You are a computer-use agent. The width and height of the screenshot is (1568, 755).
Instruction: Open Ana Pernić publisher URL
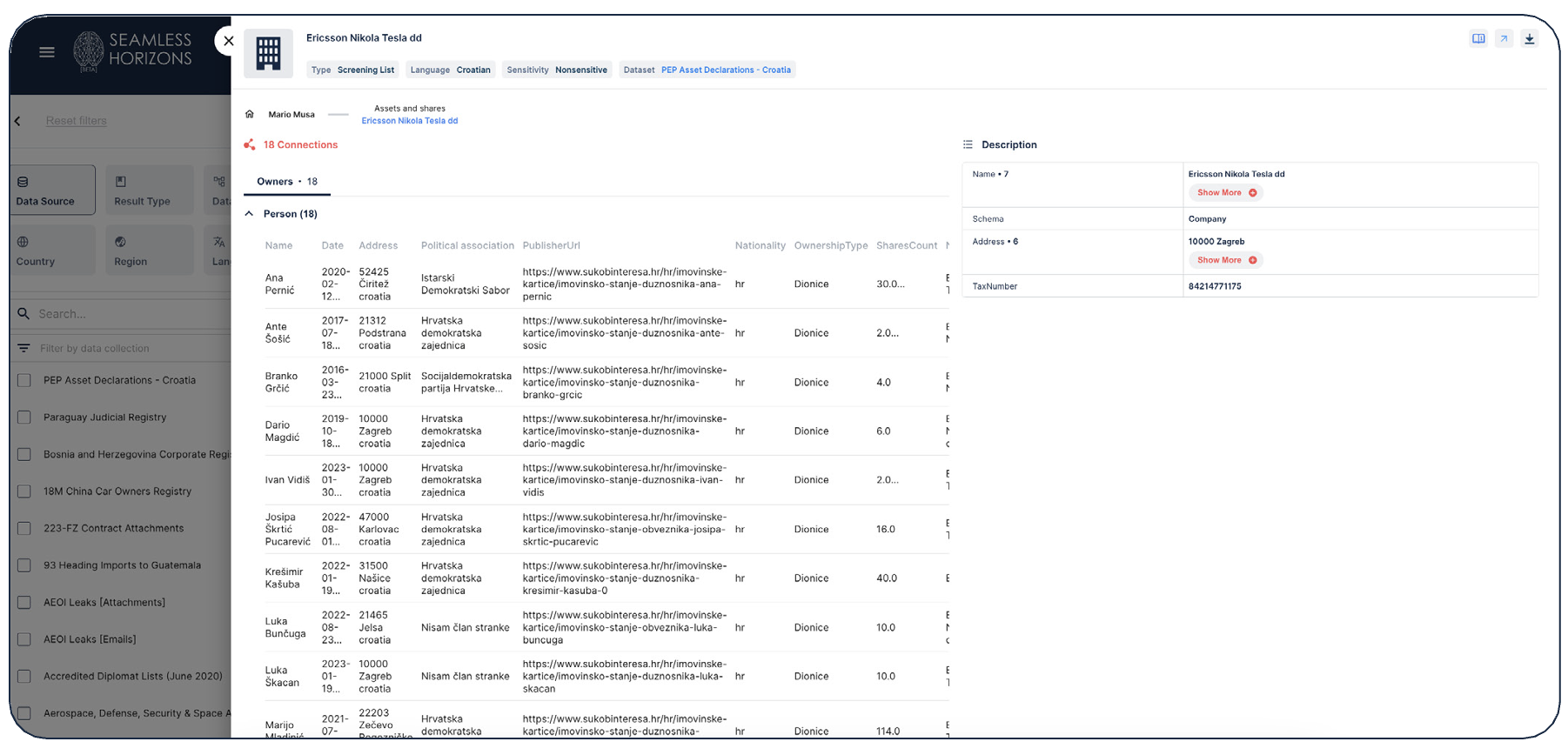click(x=625, y=284)
